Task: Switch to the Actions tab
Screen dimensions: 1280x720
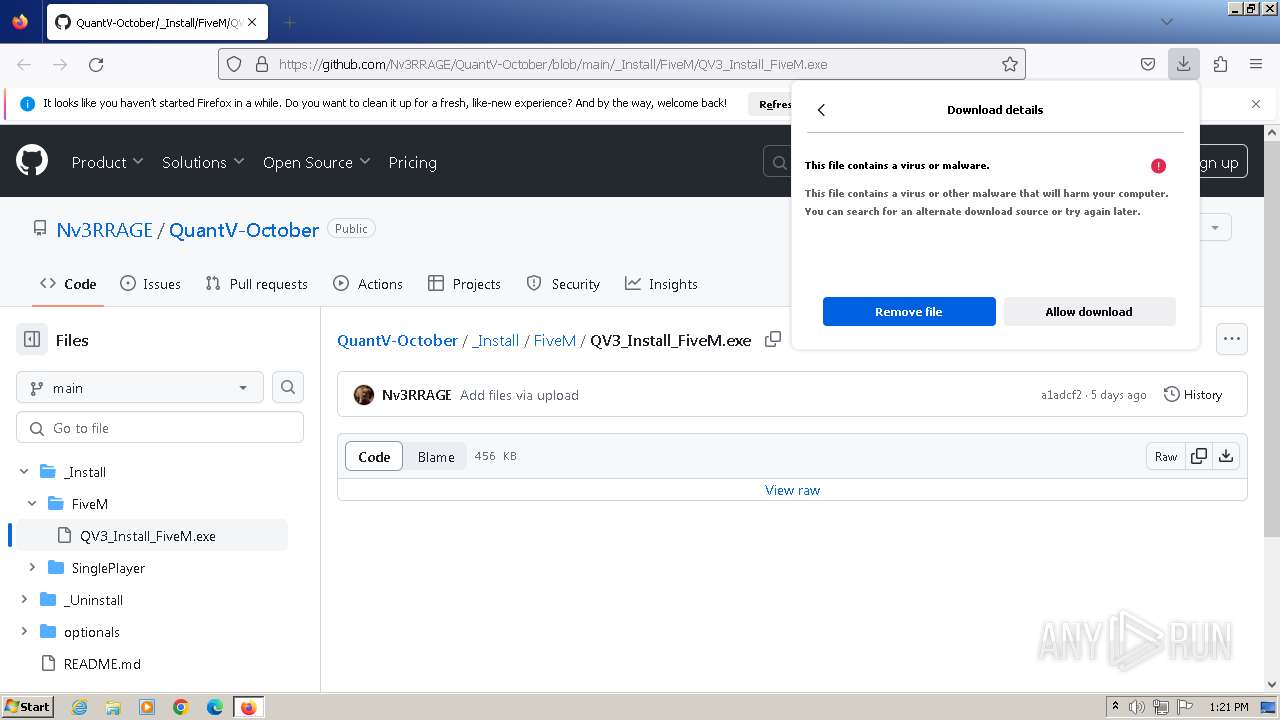Action: [x=367, y=284]
